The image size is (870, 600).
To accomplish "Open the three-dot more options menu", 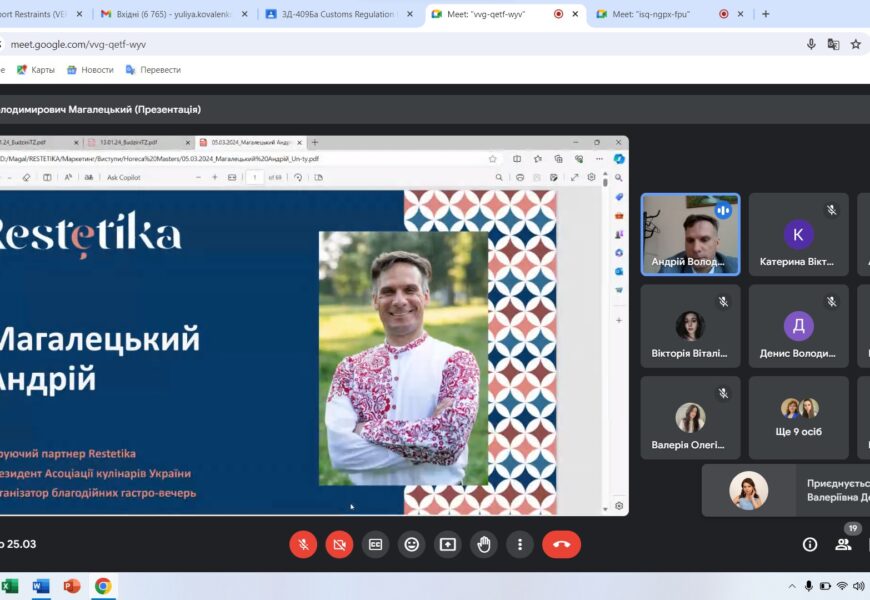I will click(519, 544).
